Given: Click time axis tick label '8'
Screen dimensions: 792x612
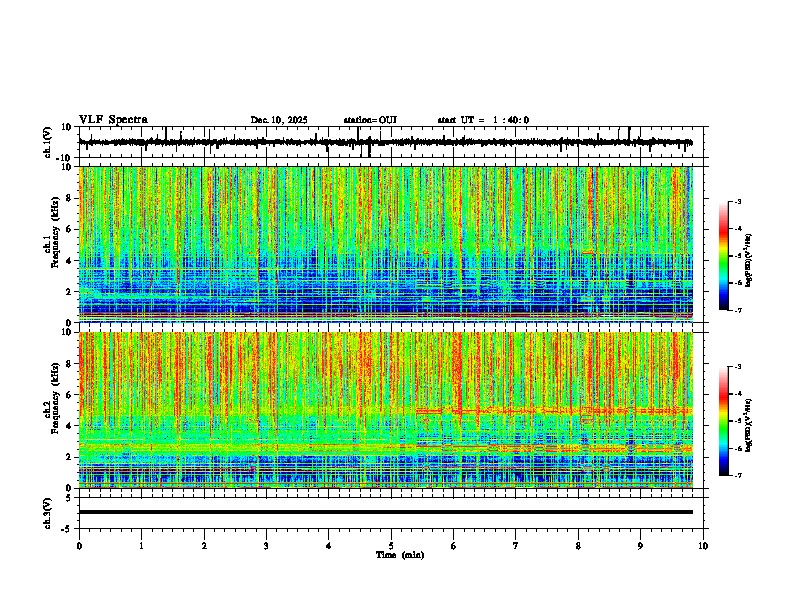Looking at the screenshot, I should [578, 546].
